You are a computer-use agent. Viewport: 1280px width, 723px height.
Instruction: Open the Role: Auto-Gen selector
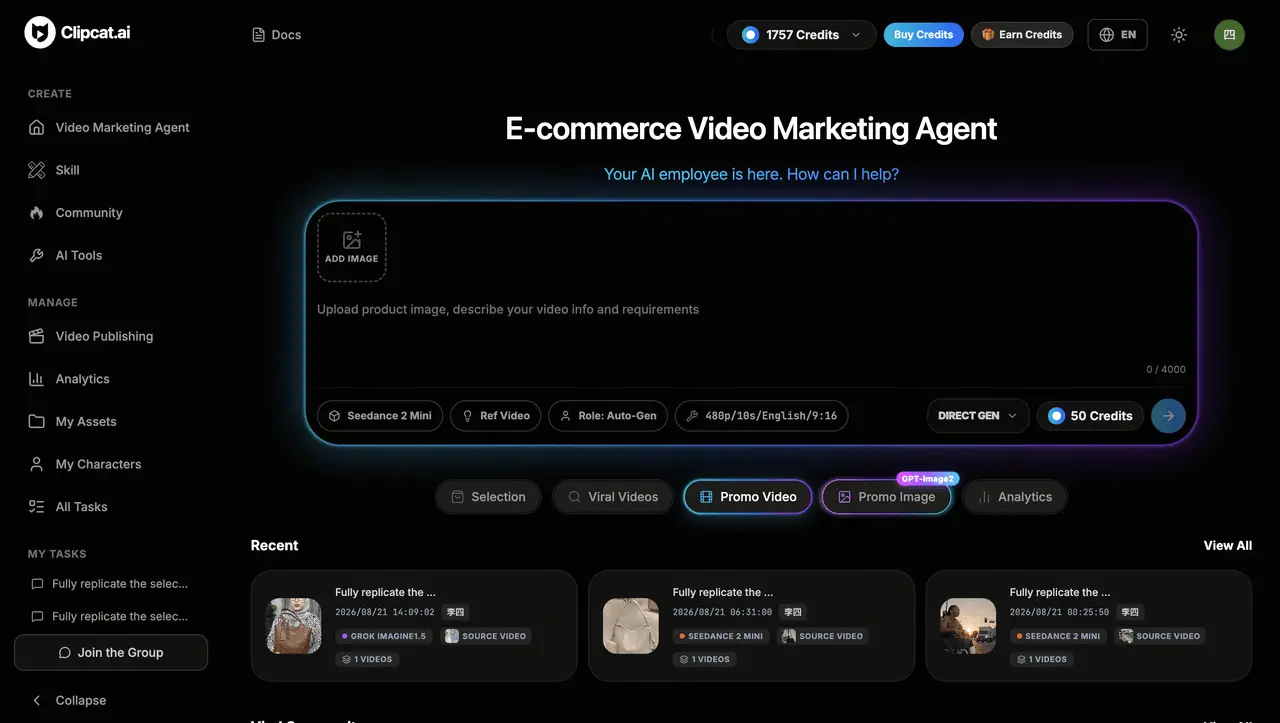(608, 416)
